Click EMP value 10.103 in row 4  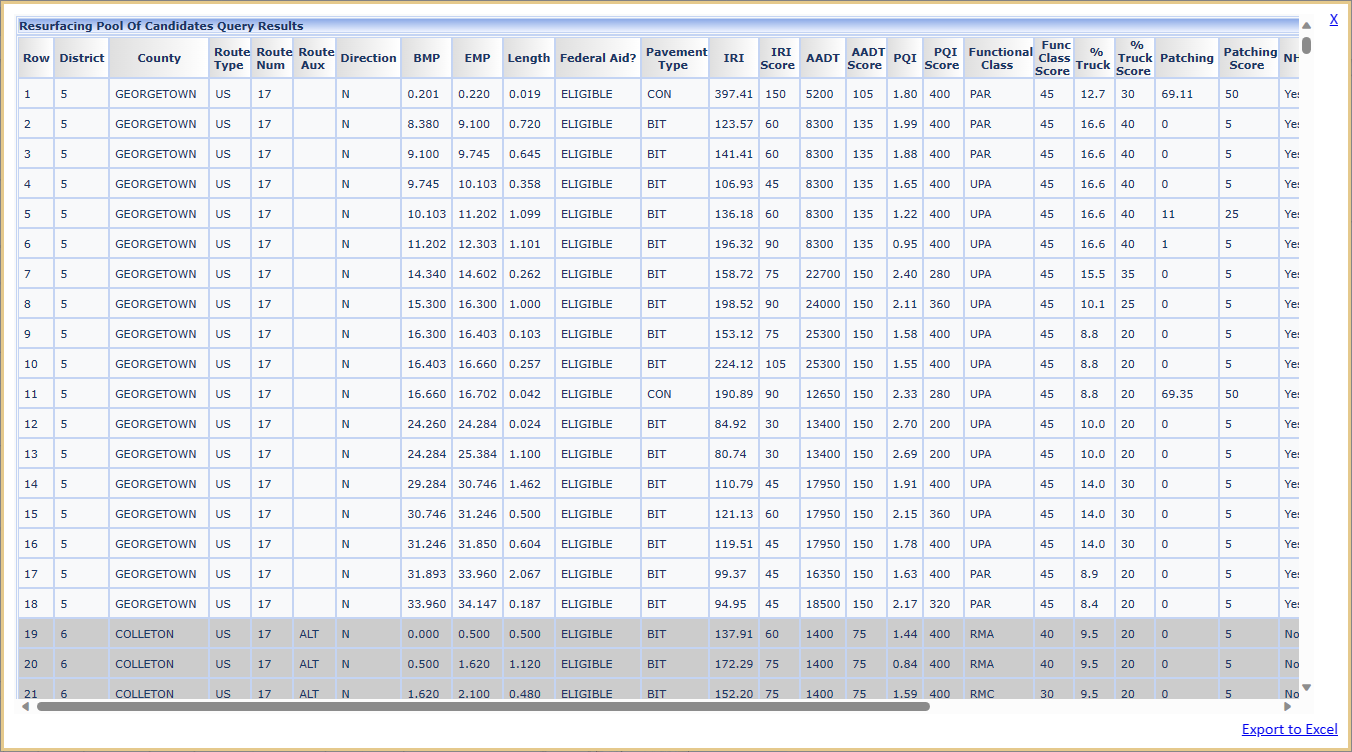click(x=477, y=184)
